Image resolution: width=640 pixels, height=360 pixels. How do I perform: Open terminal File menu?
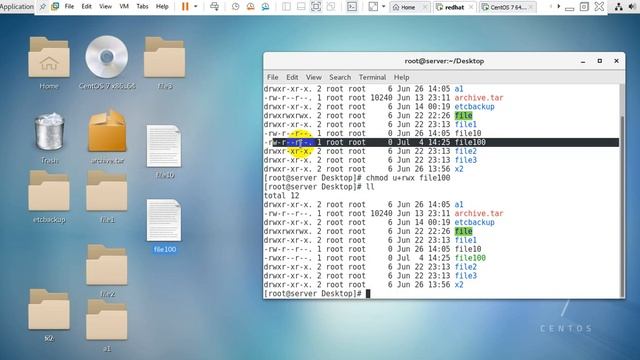point(273,77)
